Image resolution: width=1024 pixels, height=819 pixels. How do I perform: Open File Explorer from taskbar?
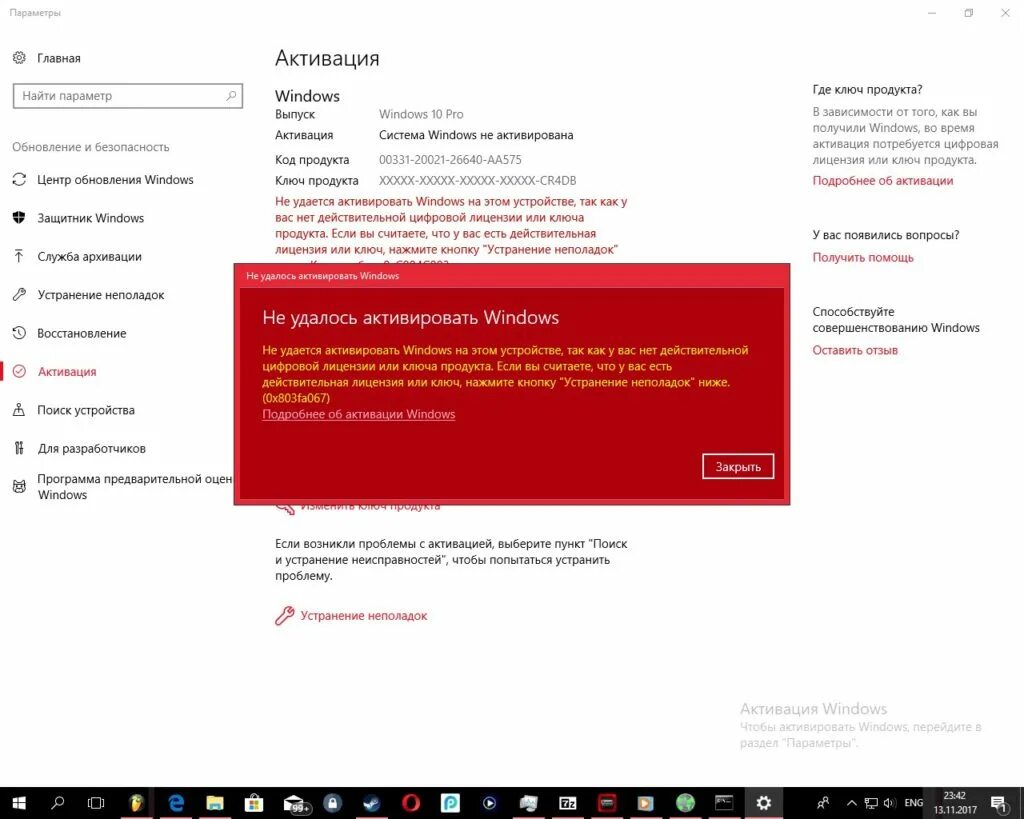(x=215, y=803)
